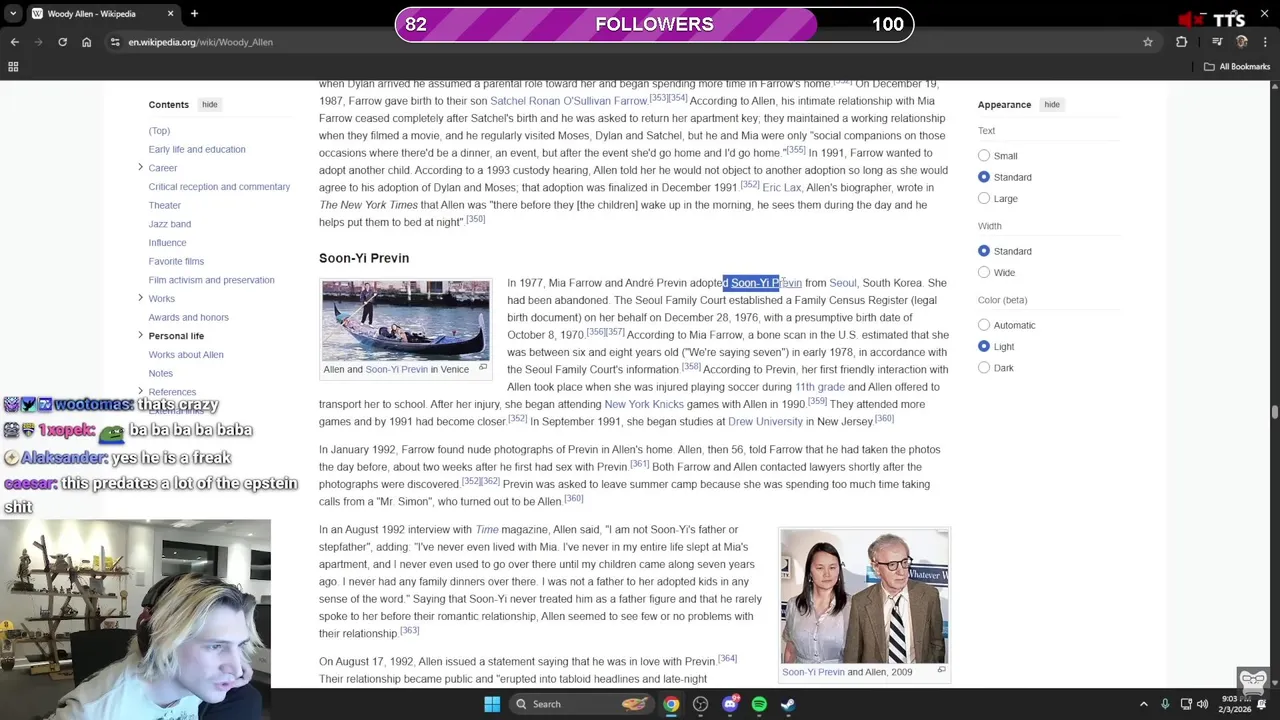This screenshot has width=1280, height=720.
Task: Open the Chrome profile avatar
Action: click(1242, 42)
